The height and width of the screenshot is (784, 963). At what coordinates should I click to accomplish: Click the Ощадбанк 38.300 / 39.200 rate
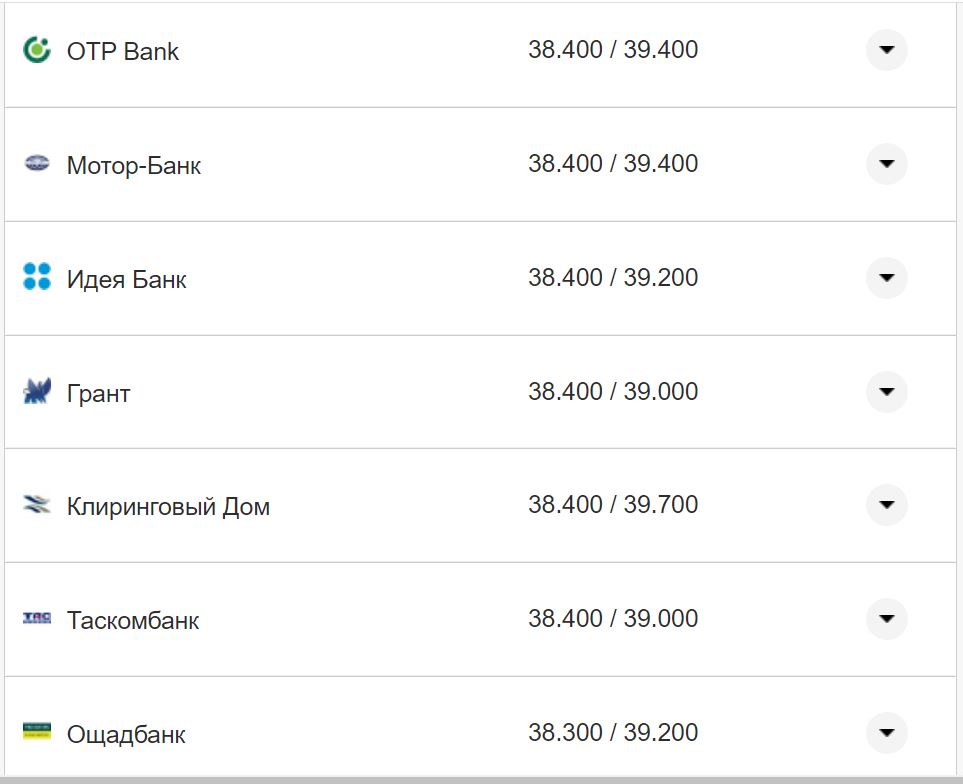(x=613, y=733)
